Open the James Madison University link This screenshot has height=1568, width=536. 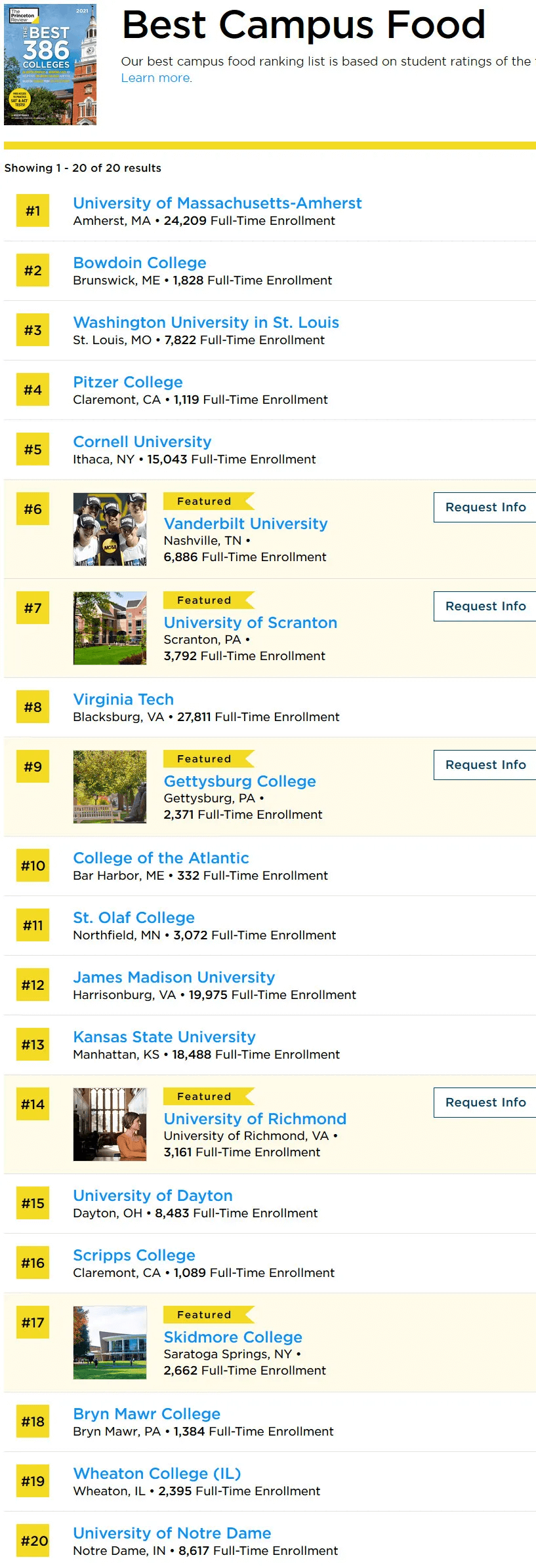[x=174, y=977]
